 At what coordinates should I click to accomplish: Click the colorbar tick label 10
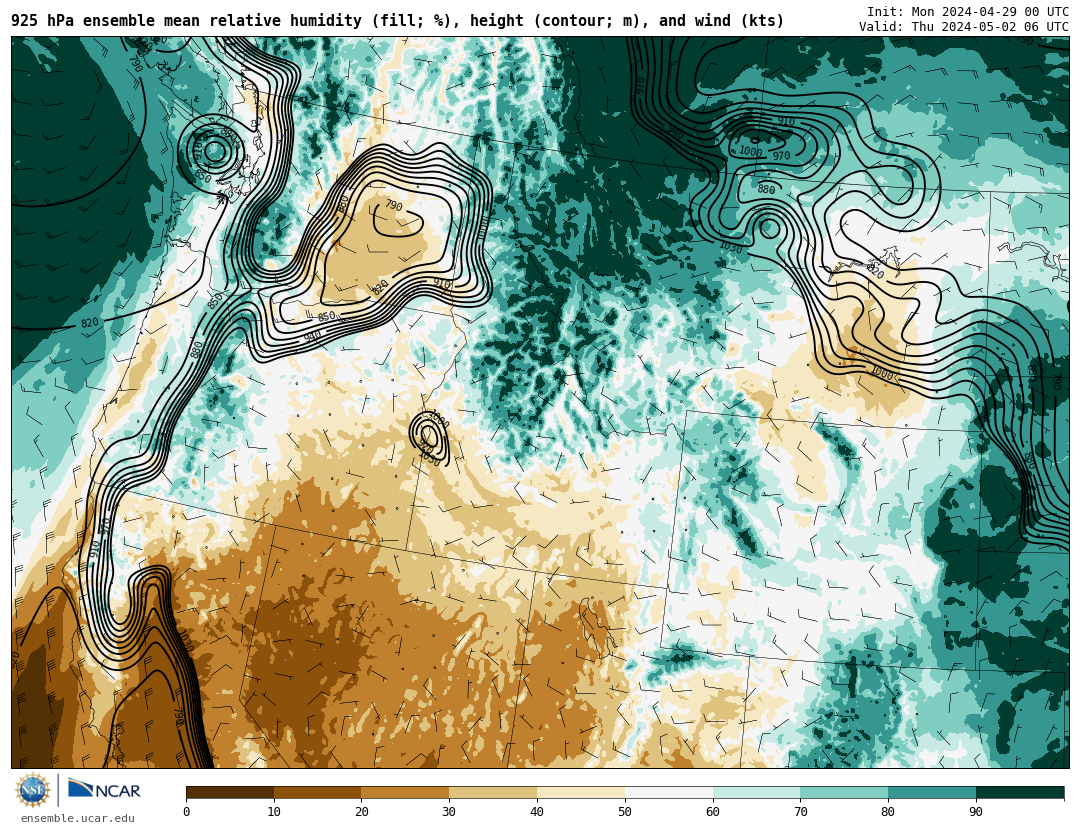[x=274, y=812]
